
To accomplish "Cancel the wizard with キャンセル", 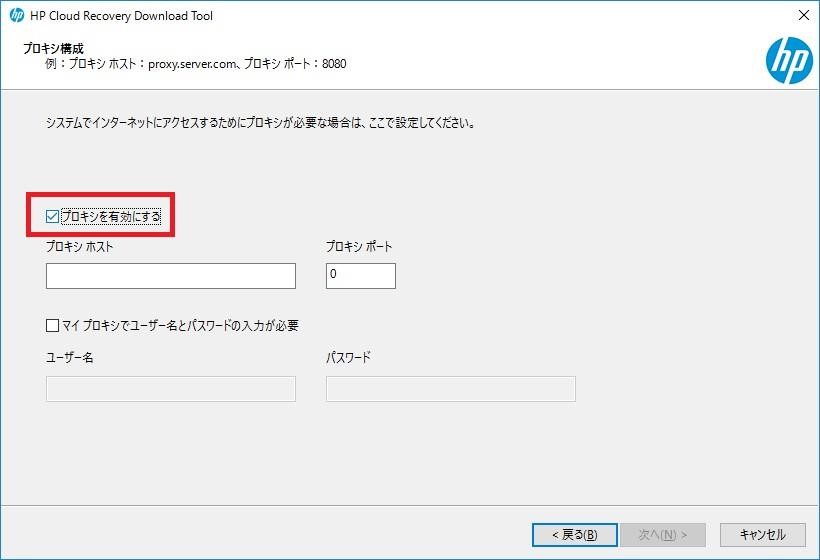I will point(763,535).
